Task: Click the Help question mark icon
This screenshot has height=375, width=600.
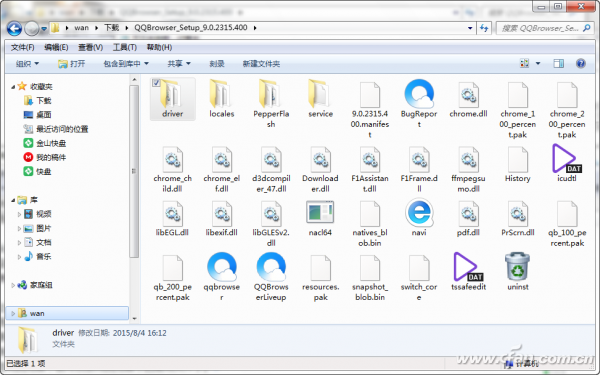Action: (x=580, y=64)
